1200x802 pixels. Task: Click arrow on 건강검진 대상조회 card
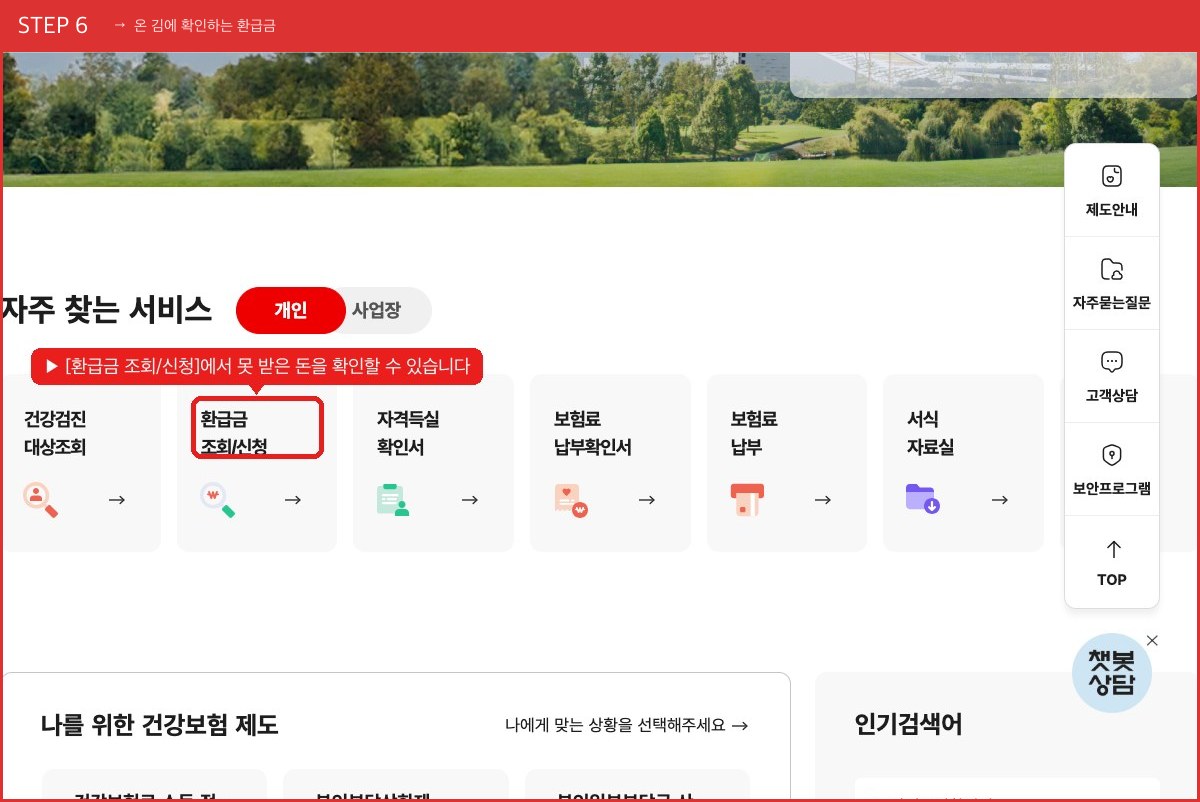point(117,500)
